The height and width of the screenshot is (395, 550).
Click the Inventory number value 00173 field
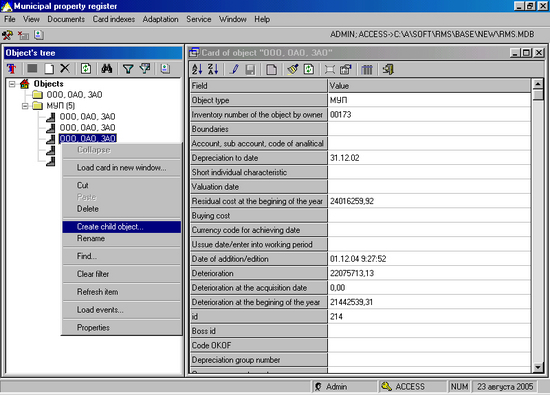pos(429,115)
